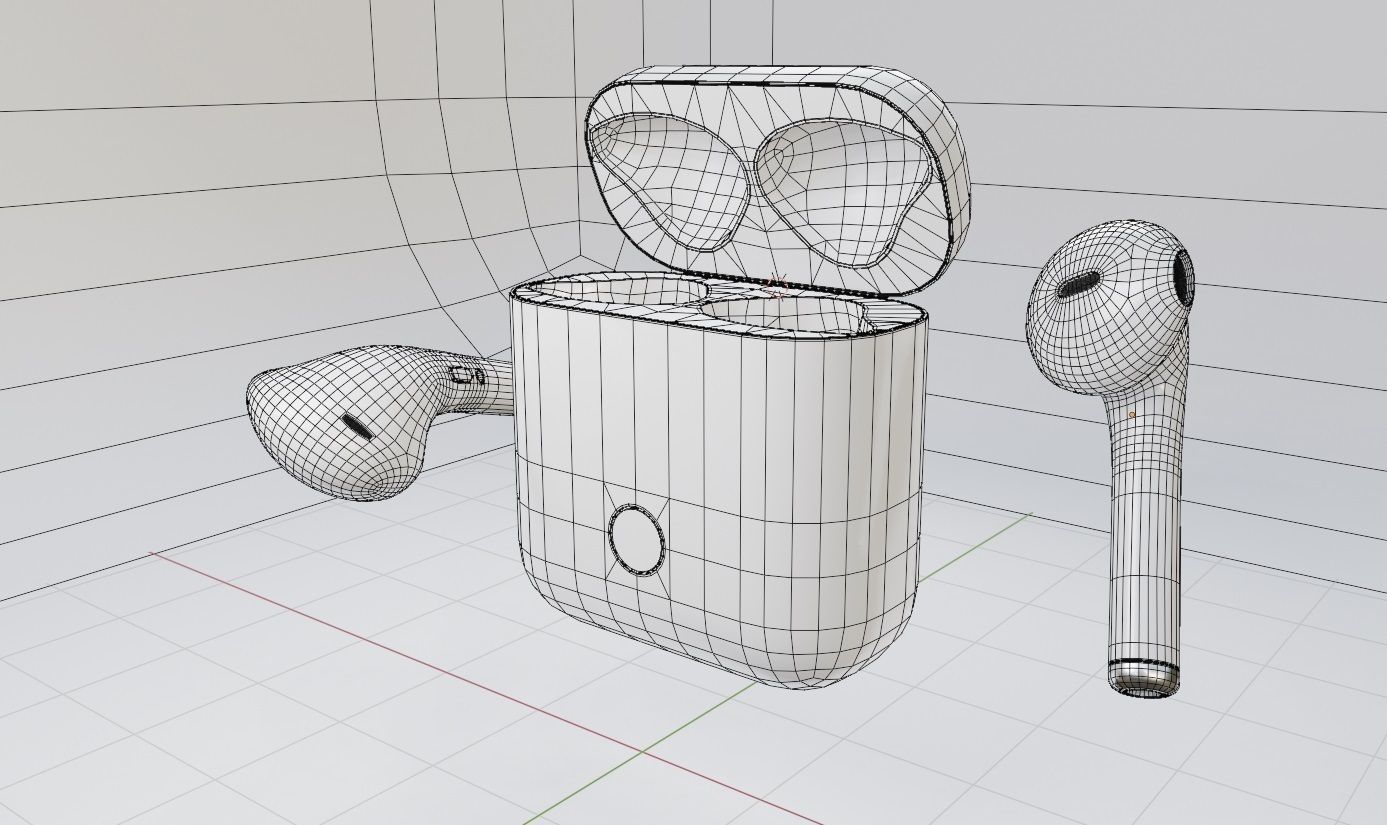Click the left earbud cavity inside the lid
This screenshot has width=1387, height=825.
pyautogui.click(x=671, y=181)
